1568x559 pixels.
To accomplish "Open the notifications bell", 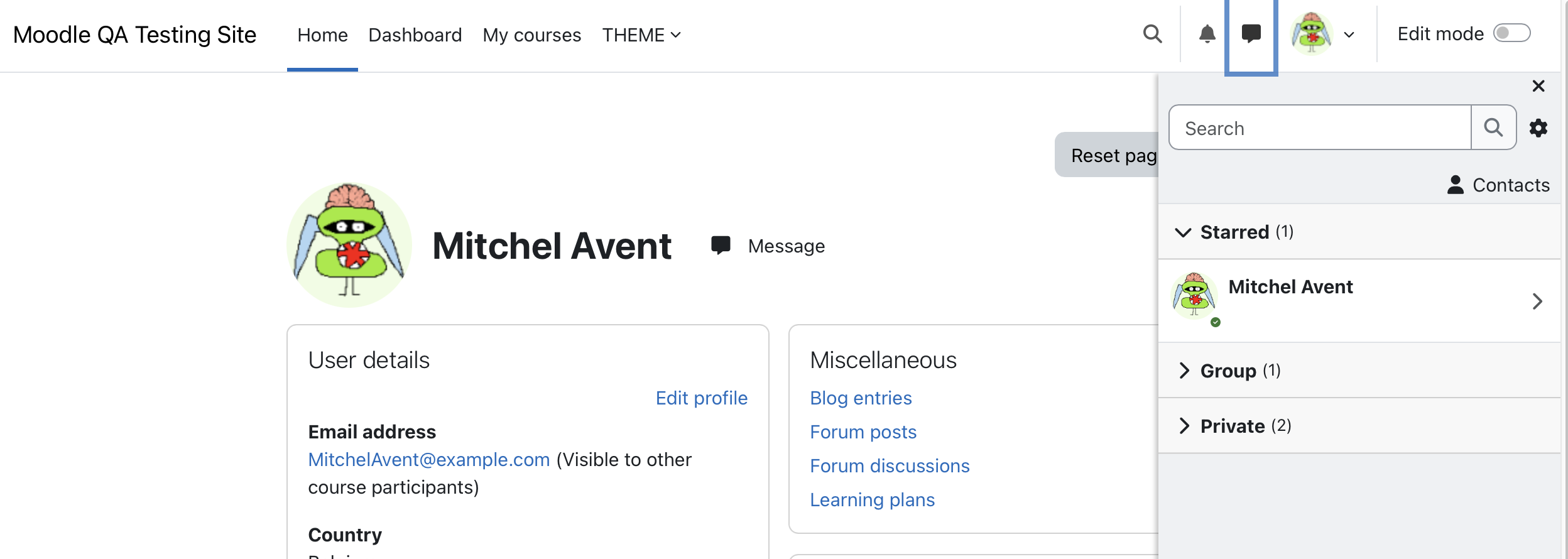I will click(1207, 34).
